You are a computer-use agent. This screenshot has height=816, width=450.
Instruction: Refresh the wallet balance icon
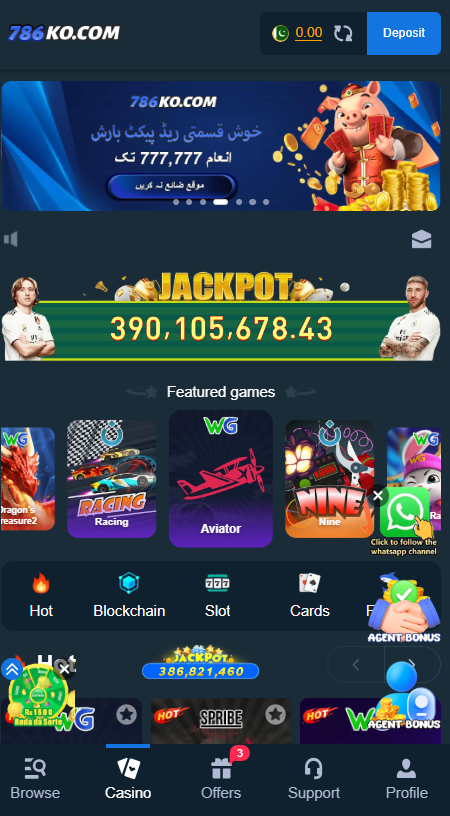click(343, 33)
